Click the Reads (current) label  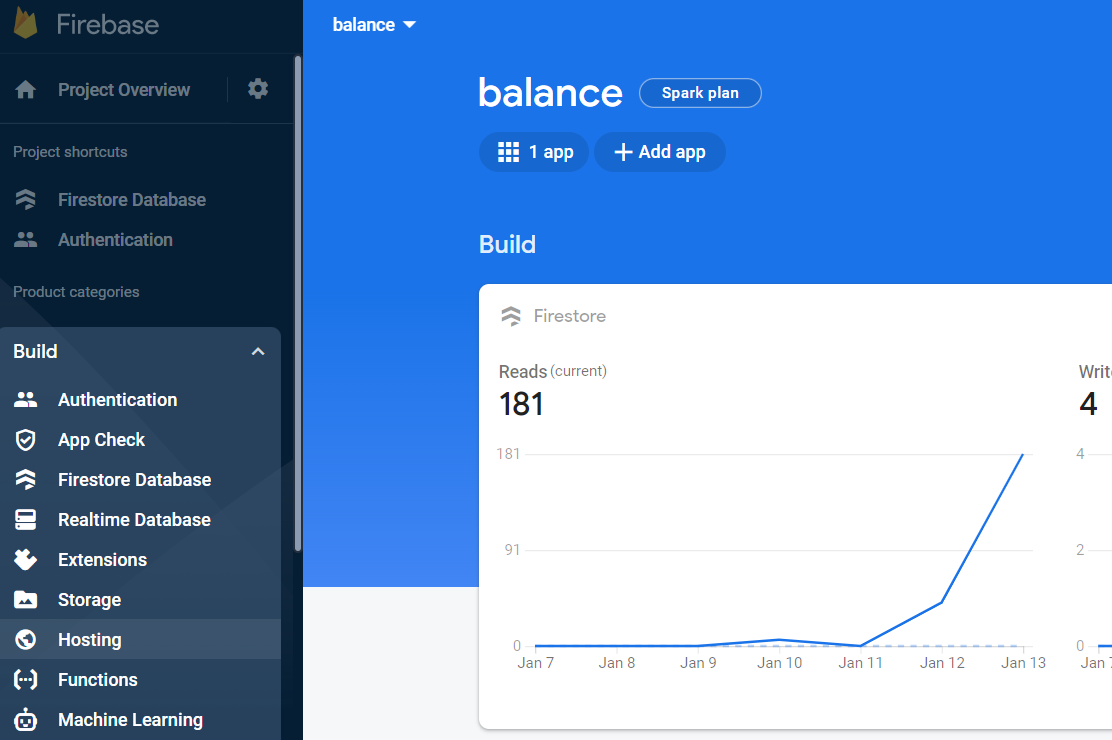tap(552, 371)
